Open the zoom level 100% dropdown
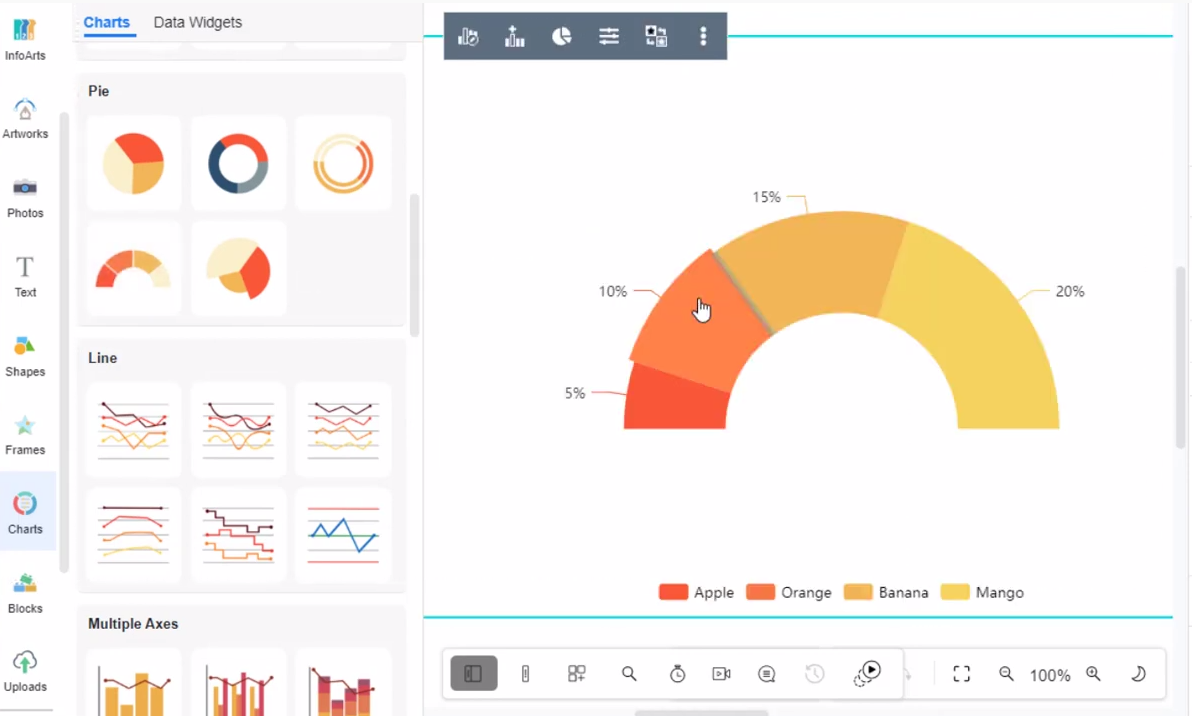The image size is (1192, 716). pyautogui.click(x=1050, y=675)
